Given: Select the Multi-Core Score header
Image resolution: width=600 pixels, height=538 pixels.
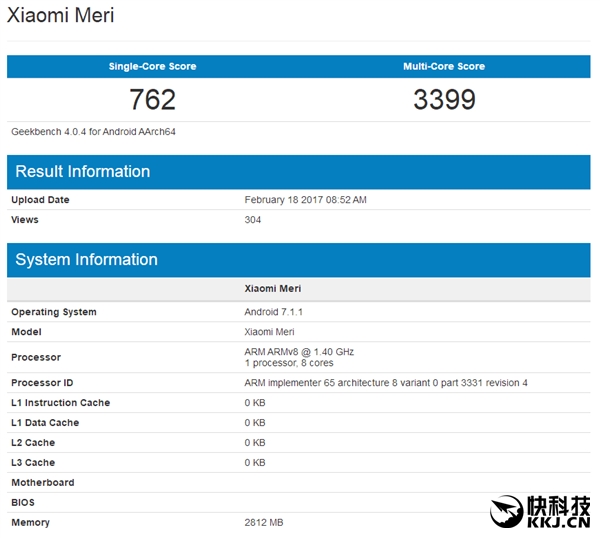Looking at the screenshot, I should [x=443, y=66].
